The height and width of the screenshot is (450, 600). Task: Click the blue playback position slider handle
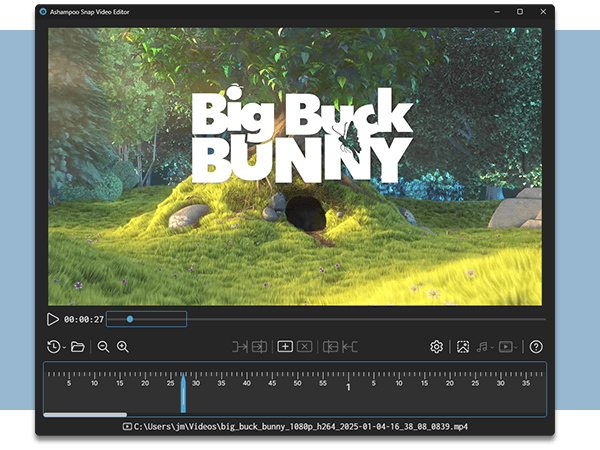click(130, 319)
